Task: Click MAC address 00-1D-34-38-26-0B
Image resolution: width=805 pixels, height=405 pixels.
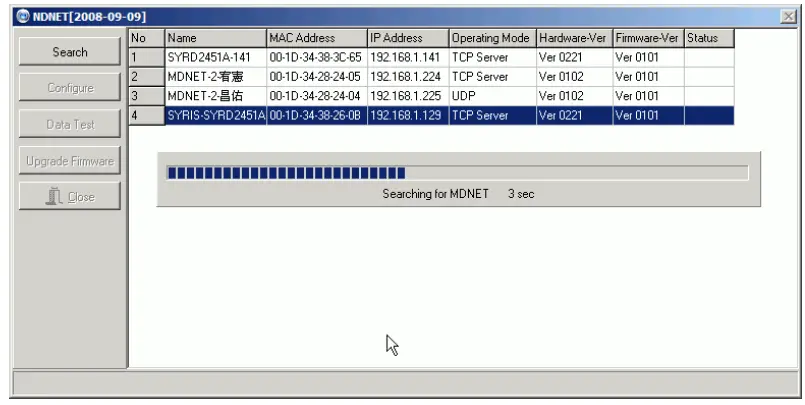Action: pyautogui.click(x=317, y=115)
